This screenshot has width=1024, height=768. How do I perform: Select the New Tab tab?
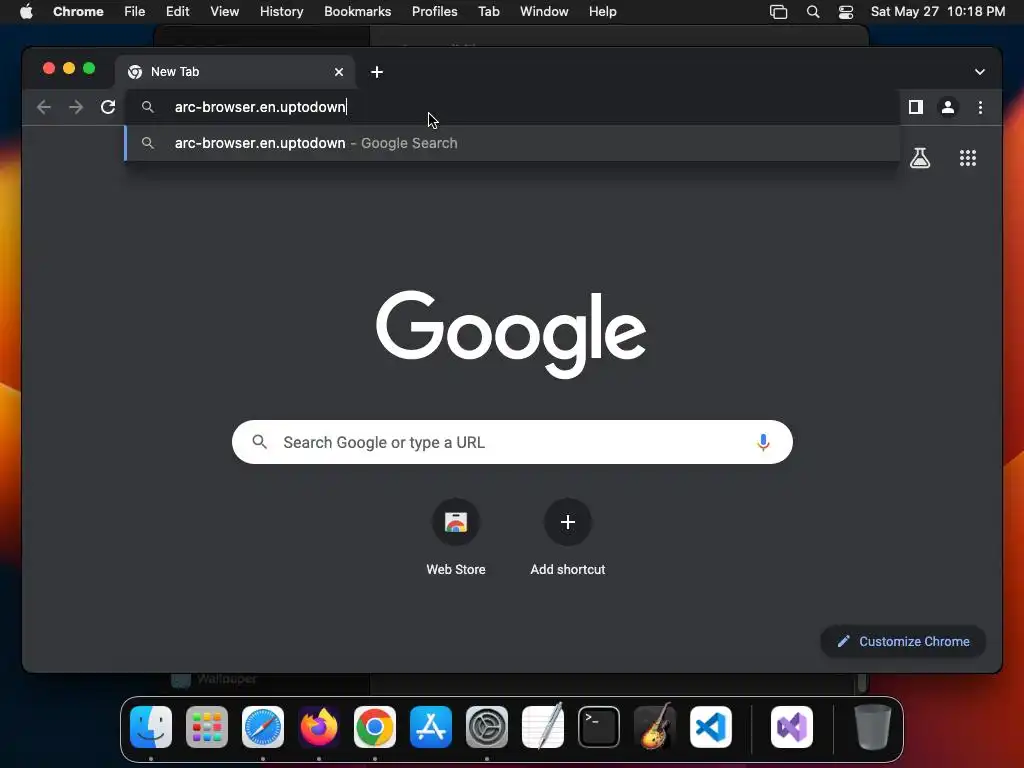point(235,72)
